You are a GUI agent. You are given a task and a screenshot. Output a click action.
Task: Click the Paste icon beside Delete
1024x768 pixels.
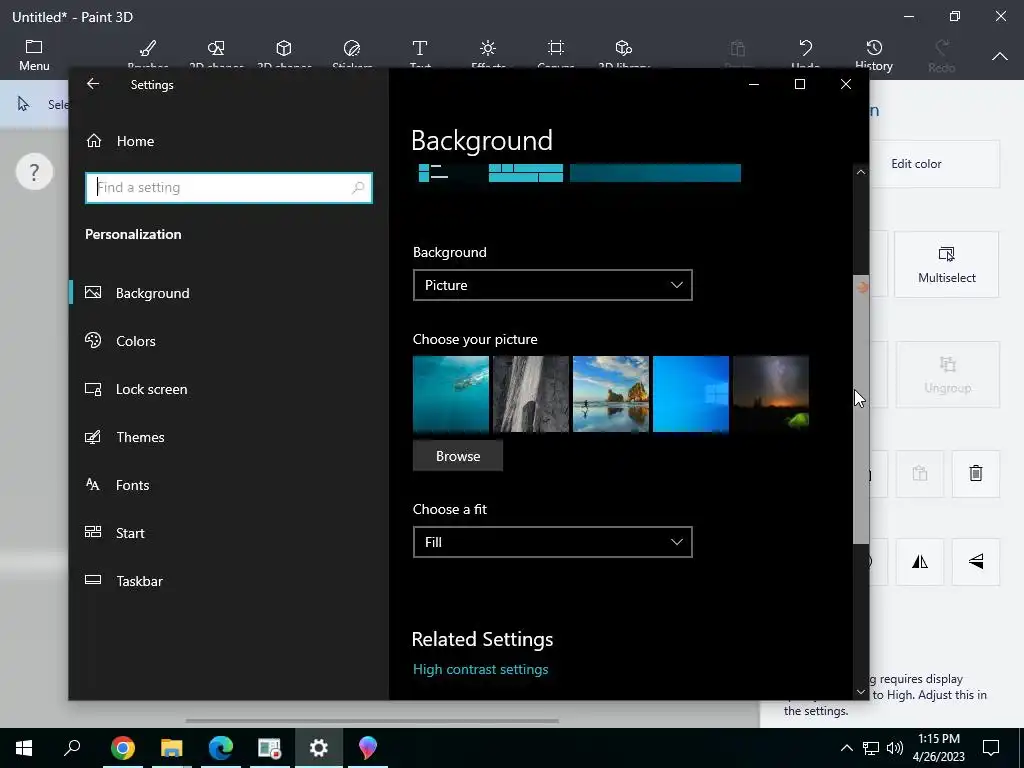coord(920,473)
